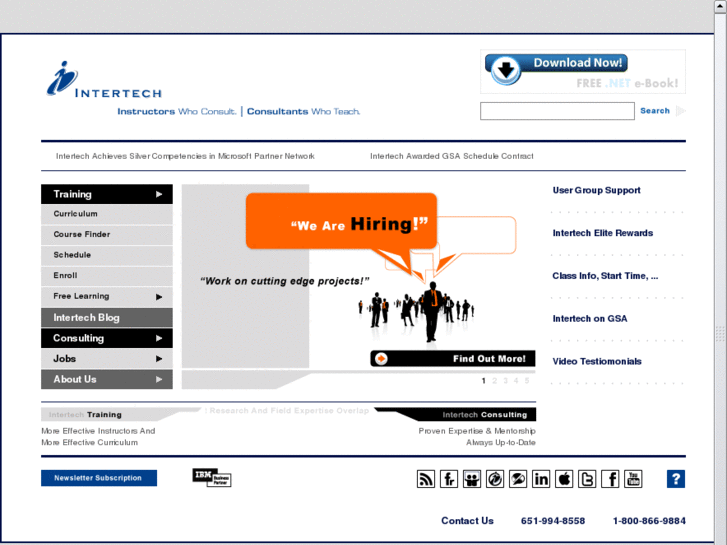The image size is (727, 545).
Task: Open the Video Testiomonials link
Action: point(597,361)
